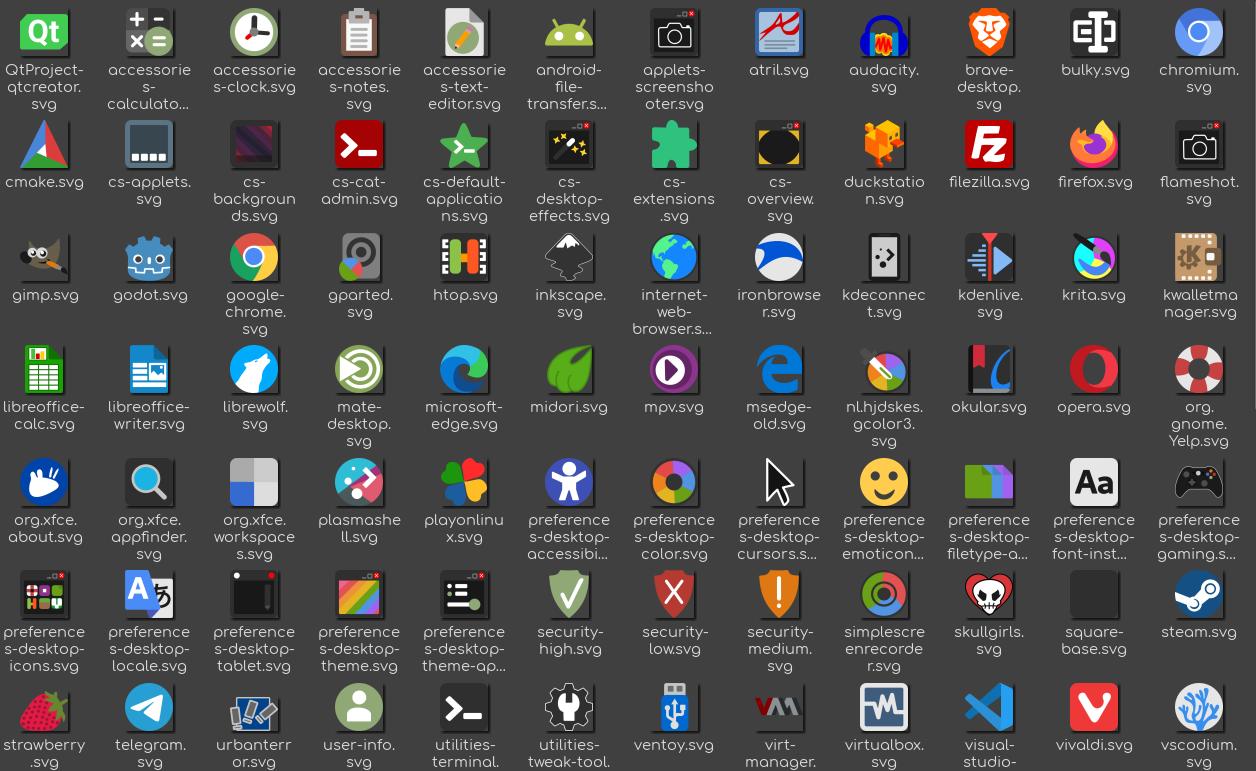Click the "square-base.svg" file name

point(1094,641)
